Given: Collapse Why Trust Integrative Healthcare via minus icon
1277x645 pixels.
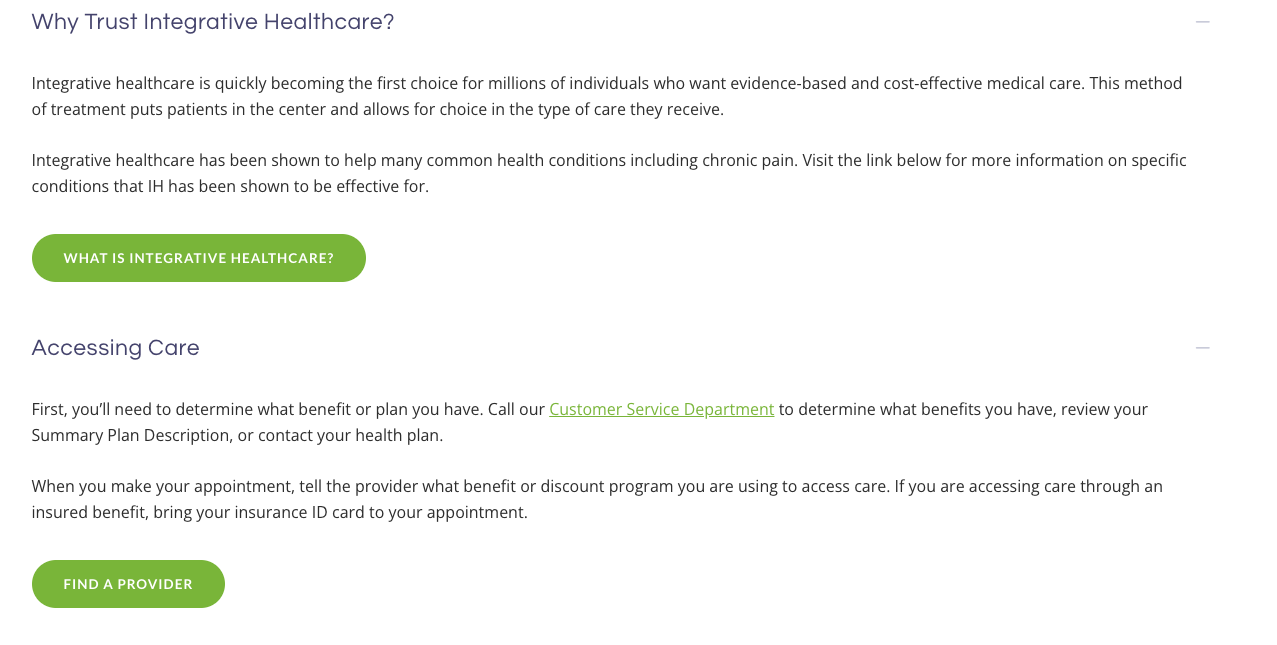Looking at the screenshot, I should coord(1202,22).
